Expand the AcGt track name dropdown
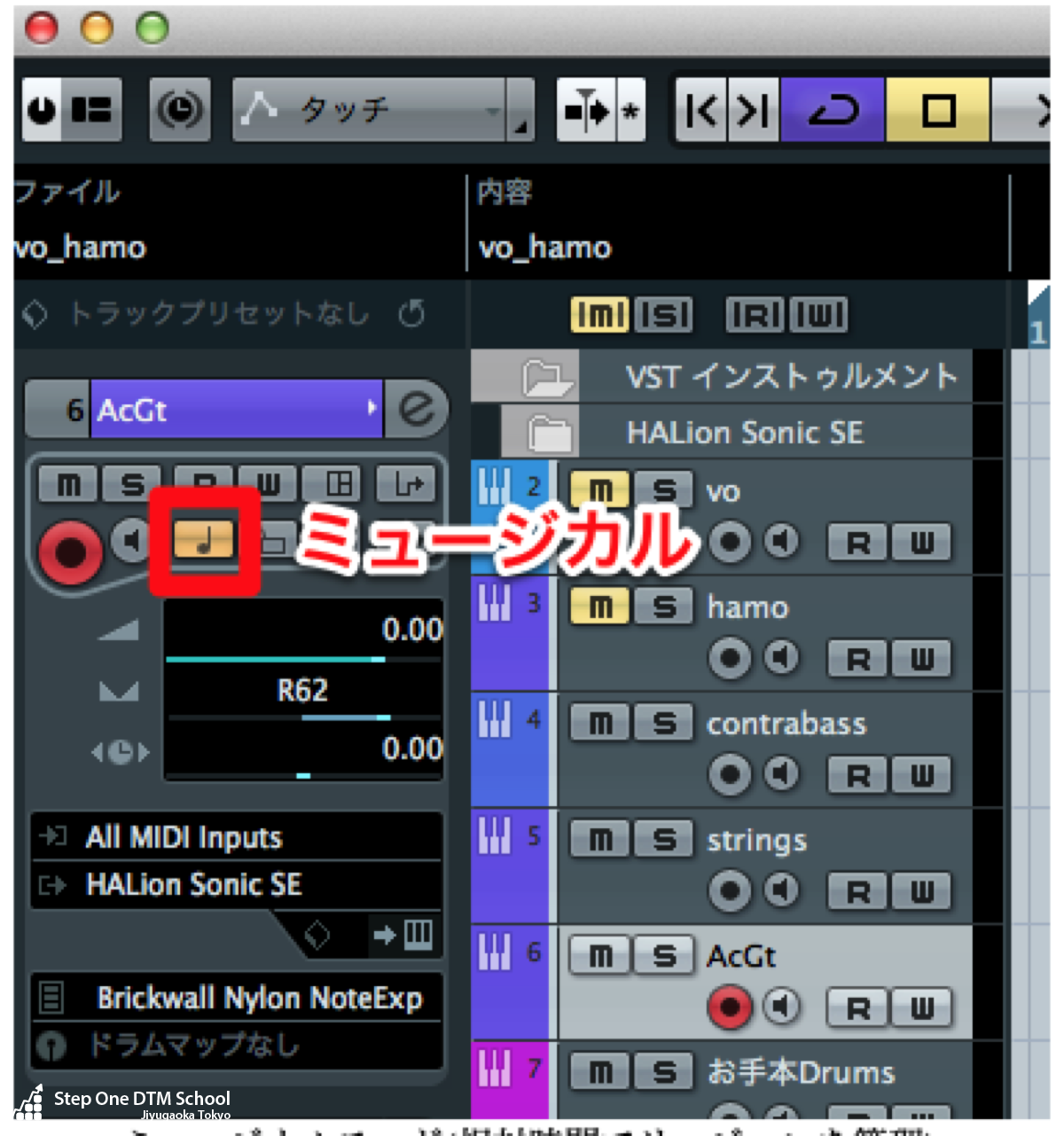The width and height of the screenshot is (1064, 1136). tap(371, 409)
